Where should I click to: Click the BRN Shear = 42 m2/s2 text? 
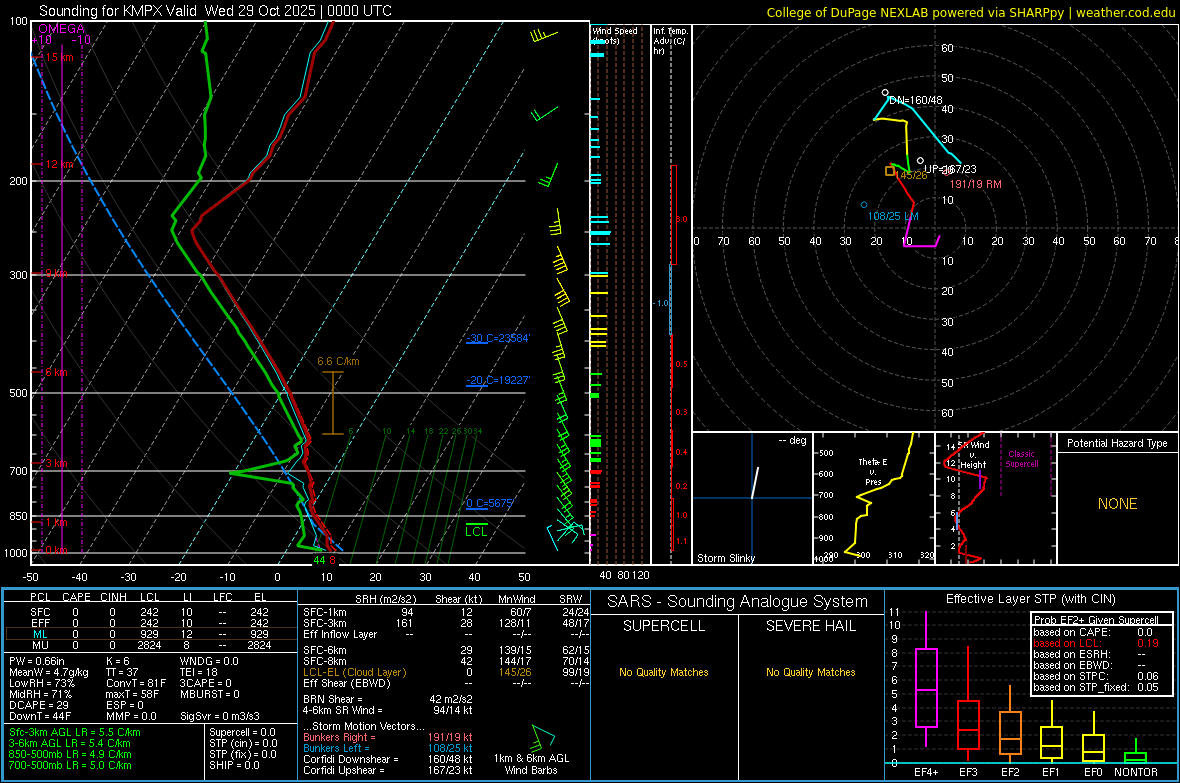[388, 699]
